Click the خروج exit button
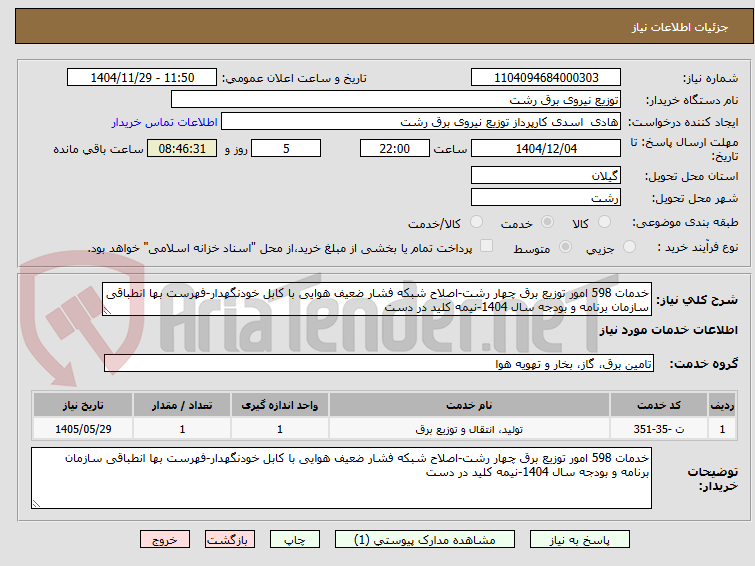 pyautogui.click(x=165, y=540)
